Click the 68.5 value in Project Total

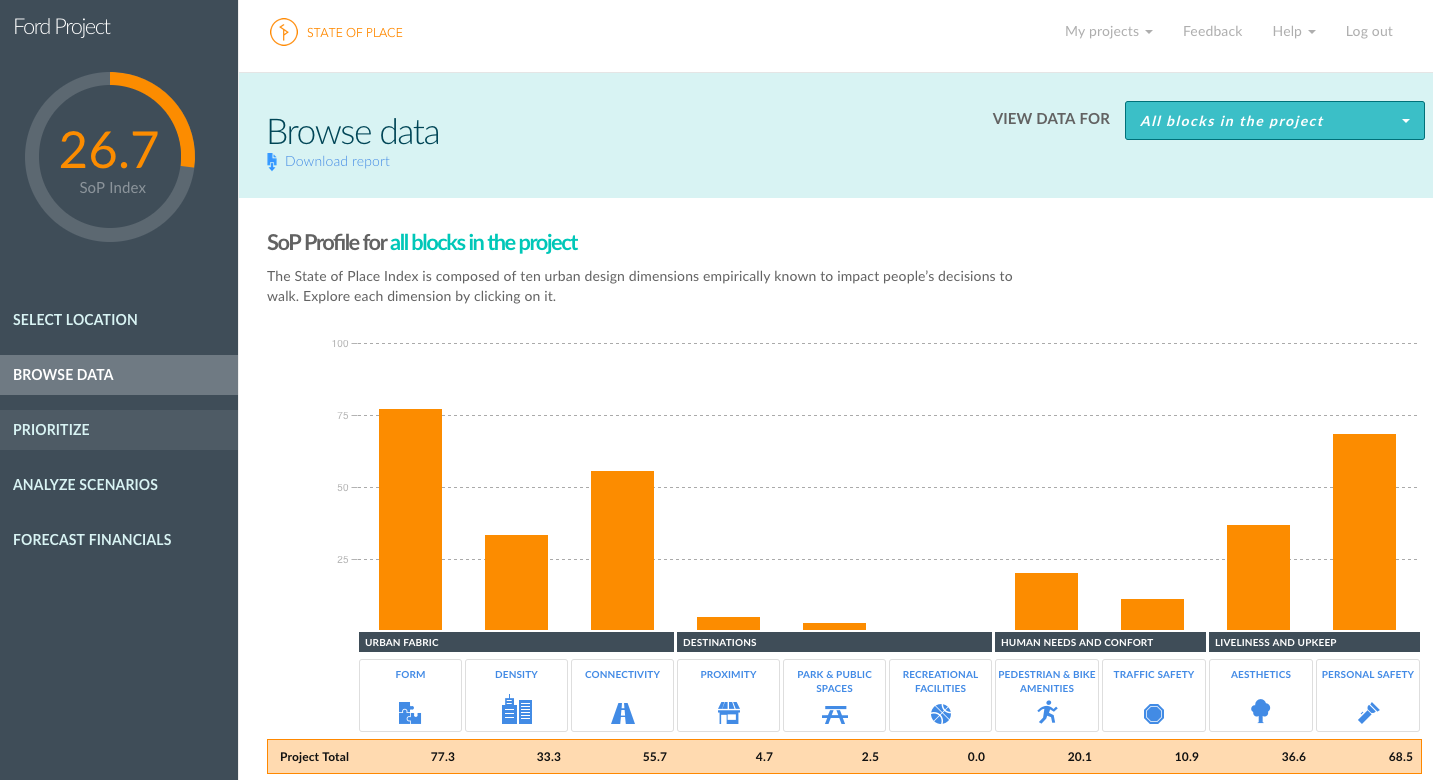pyautogui.click(x=1399, y=757)
